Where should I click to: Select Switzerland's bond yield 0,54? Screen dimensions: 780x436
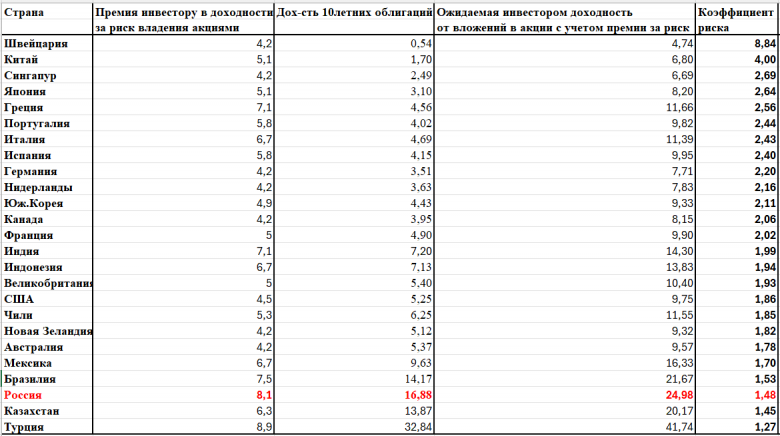click(x=421, y=44)
